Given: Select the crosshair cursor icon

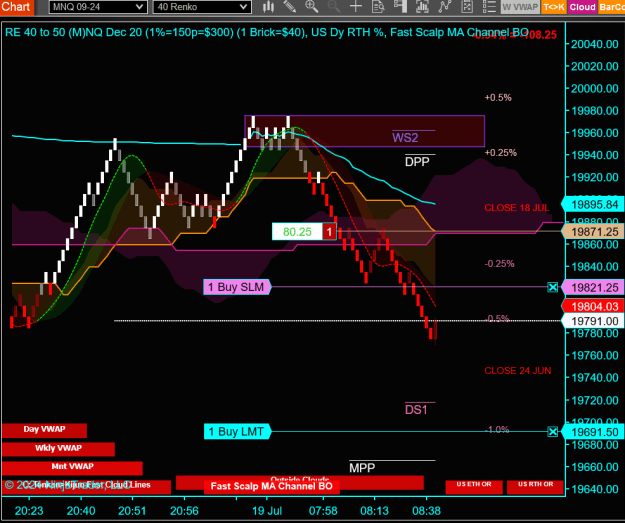Looking at the screenshot, I should (x=356, y=6).
